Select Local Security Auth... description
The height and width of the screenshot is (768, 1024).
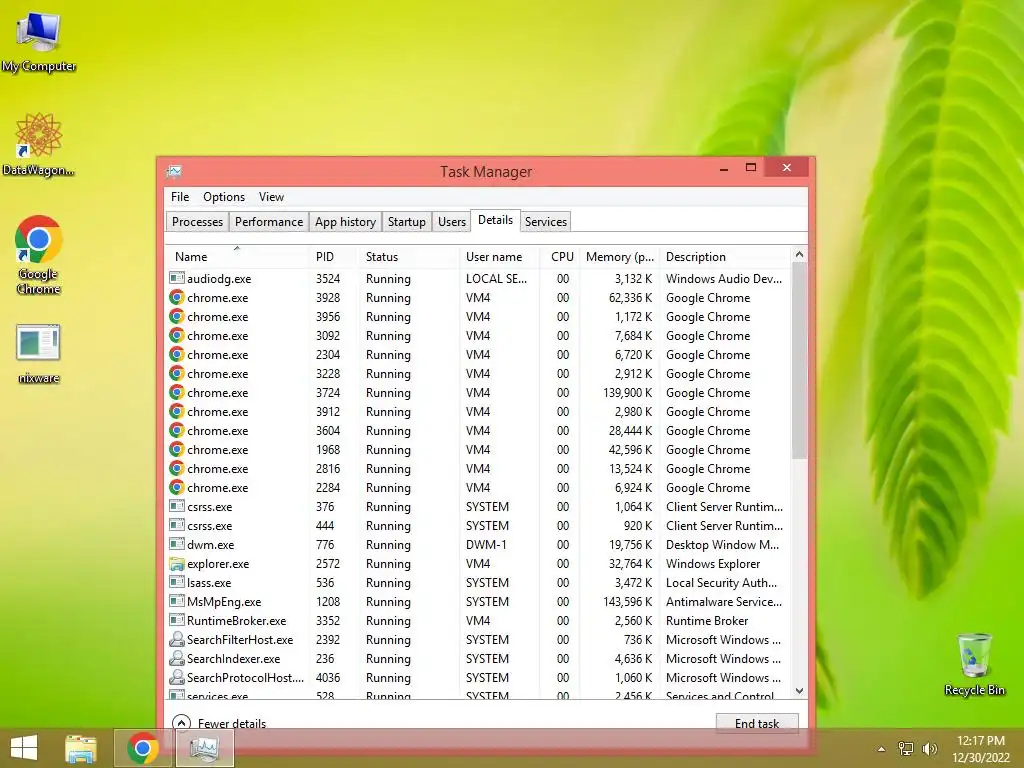(x=722, y=583)
